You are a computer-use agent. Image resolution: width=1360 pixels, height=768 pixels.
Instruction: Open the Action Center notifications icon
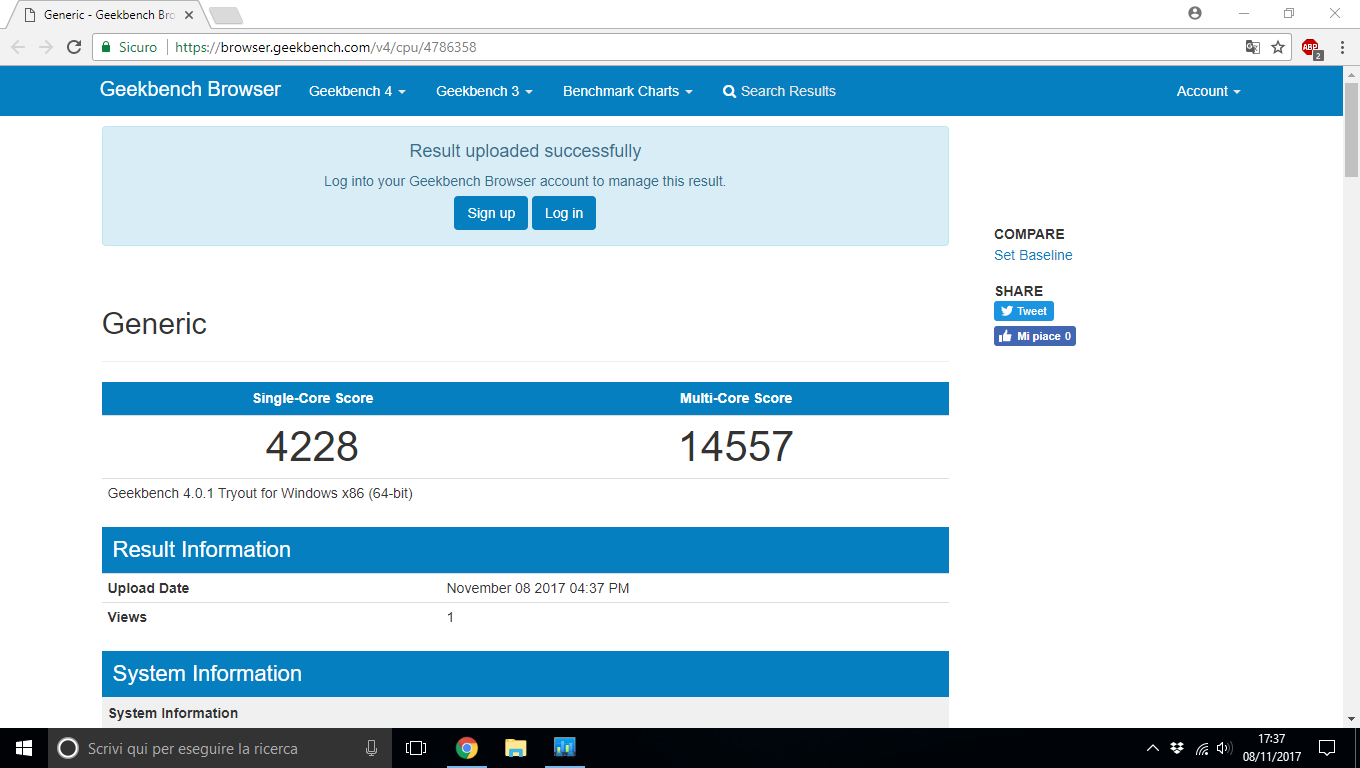pyautogui.click(x=1327, y=748)
